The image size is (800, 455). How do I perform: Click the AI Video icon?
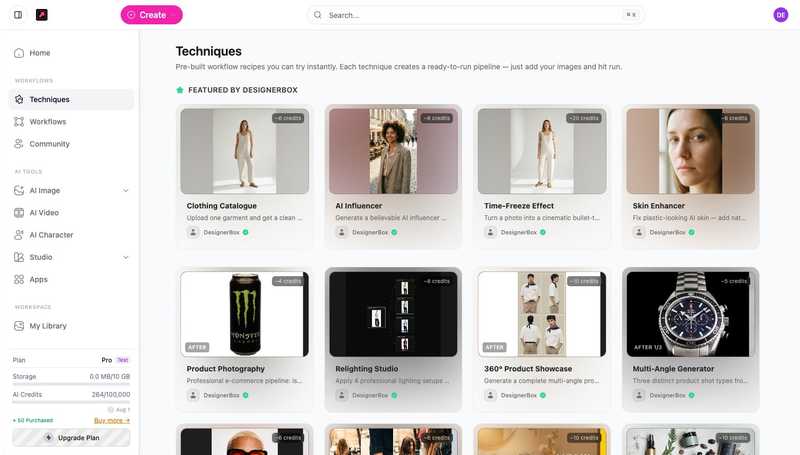click(19, 213)
